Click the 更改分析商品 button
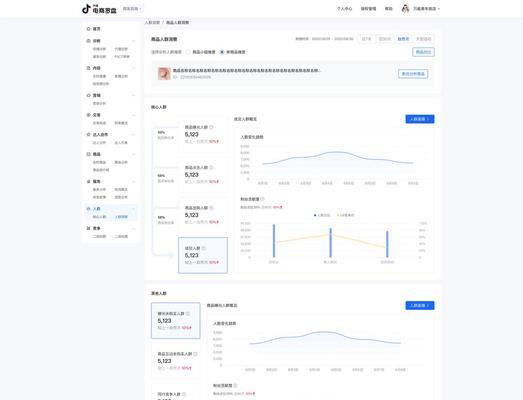This screenshot has width=523, height=400. point(413,74)
